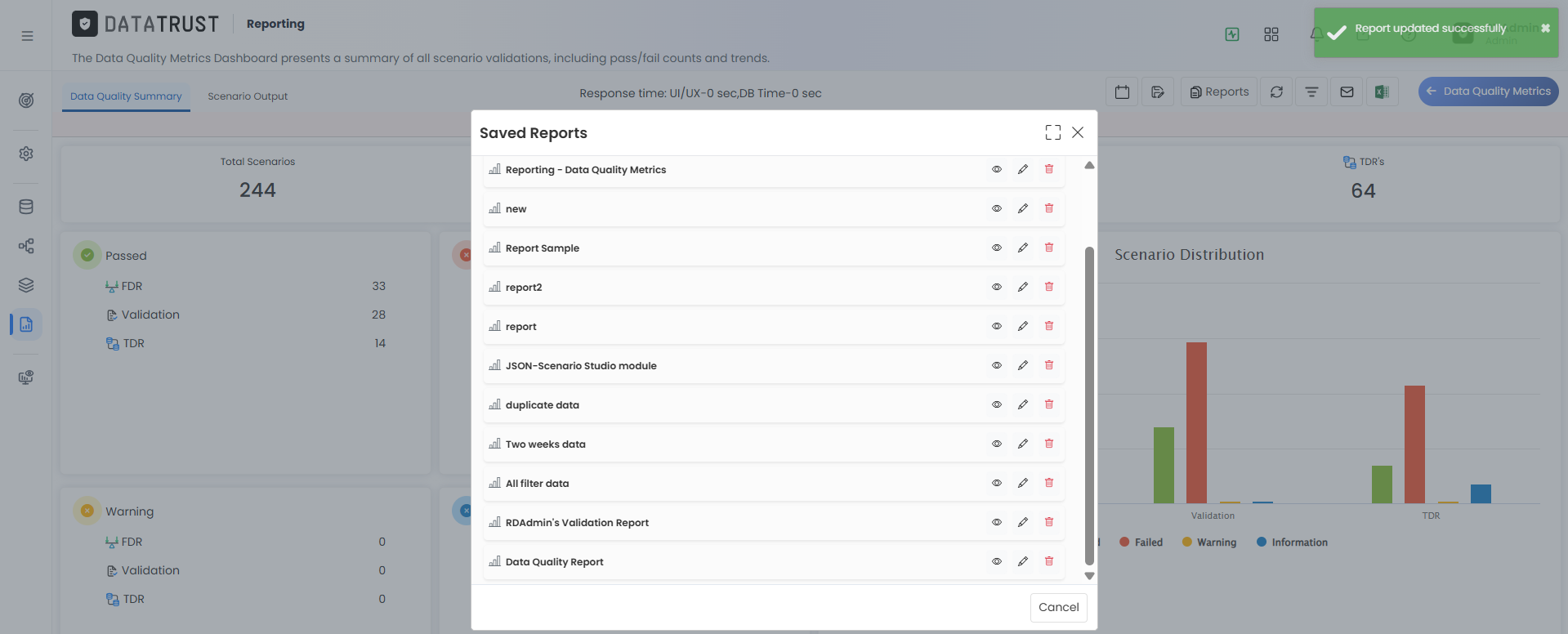Viewport: 1568px width, 634px height.
Task: Edit the 'Reporting - Data Quality Metrics' report
Action: pos(1023,169)
